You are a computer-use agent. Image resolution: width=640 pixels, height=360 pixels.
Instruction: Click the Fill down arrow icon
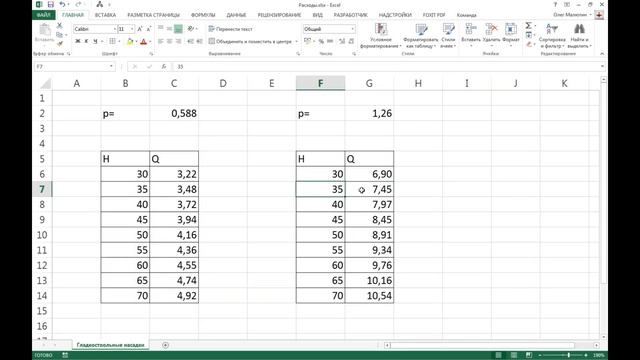pyautogui.click(x=529, y=35)
